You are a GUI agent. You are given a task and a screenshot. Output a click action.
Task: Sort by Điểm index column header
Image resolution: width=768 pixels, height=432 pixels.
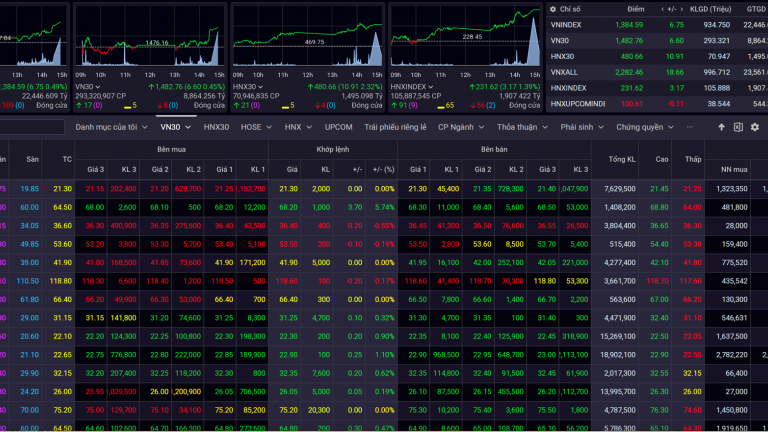[636, 9]
